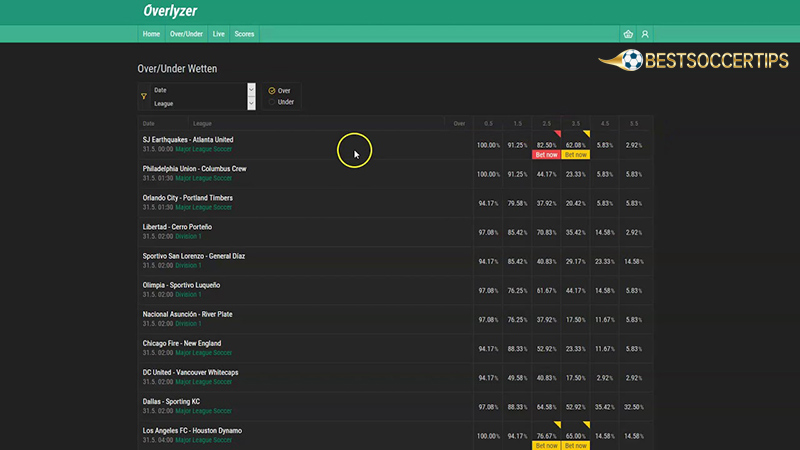Click 61.67% in Olimpia row
This screenshot has width=800, height=450.
(x=546, y=291)
